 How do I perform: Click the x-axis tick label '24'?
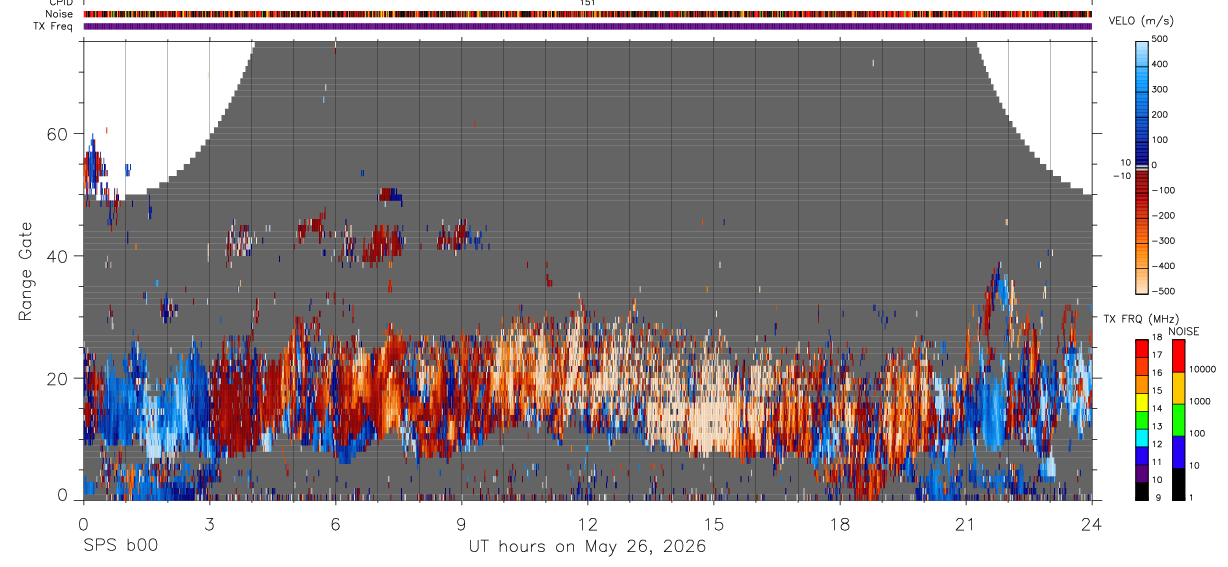point(1091,523)
